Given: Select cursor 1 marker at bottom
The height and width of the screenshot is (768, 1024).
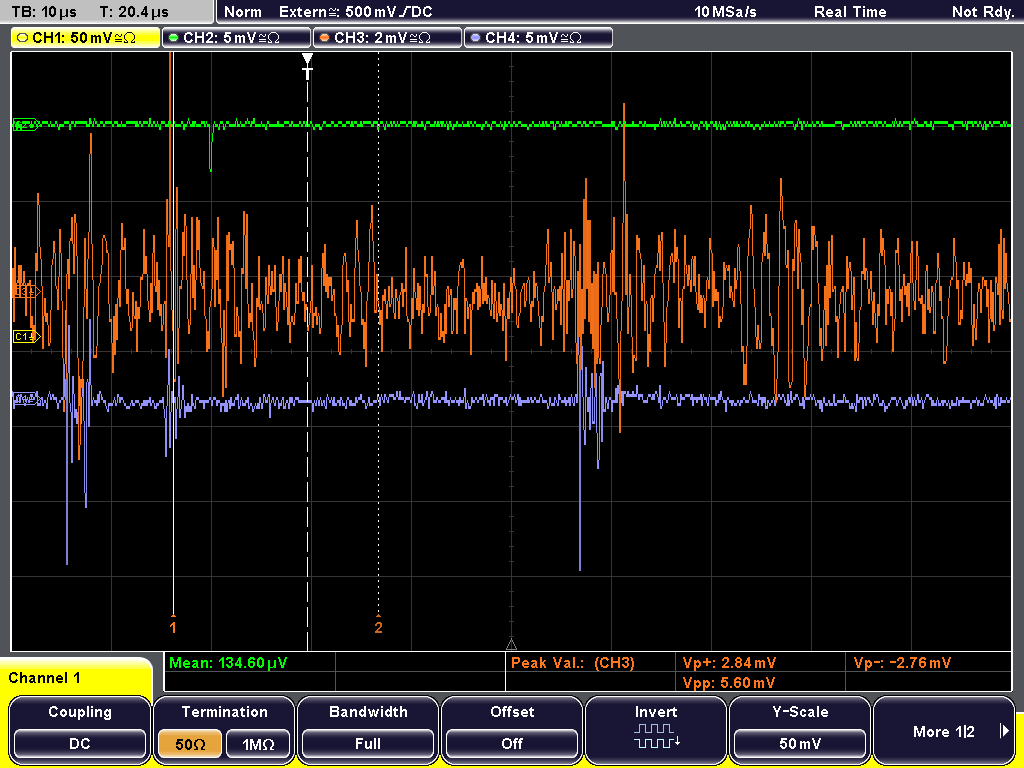Looking at the screenshot, I should (x=173, y=626).
